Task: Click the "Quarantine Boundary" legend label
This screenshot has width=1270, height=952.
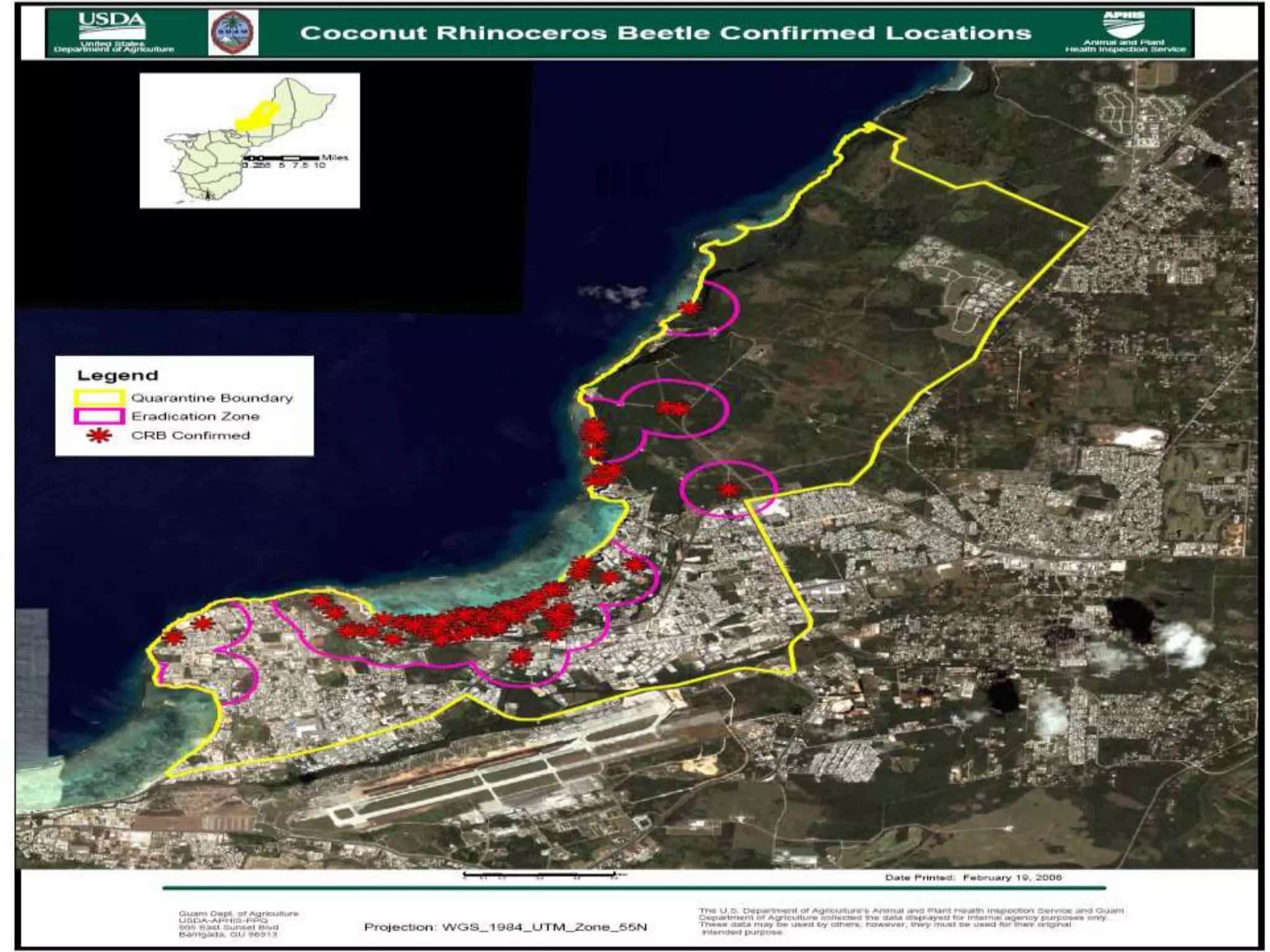Action: click(x=211, y=398)
